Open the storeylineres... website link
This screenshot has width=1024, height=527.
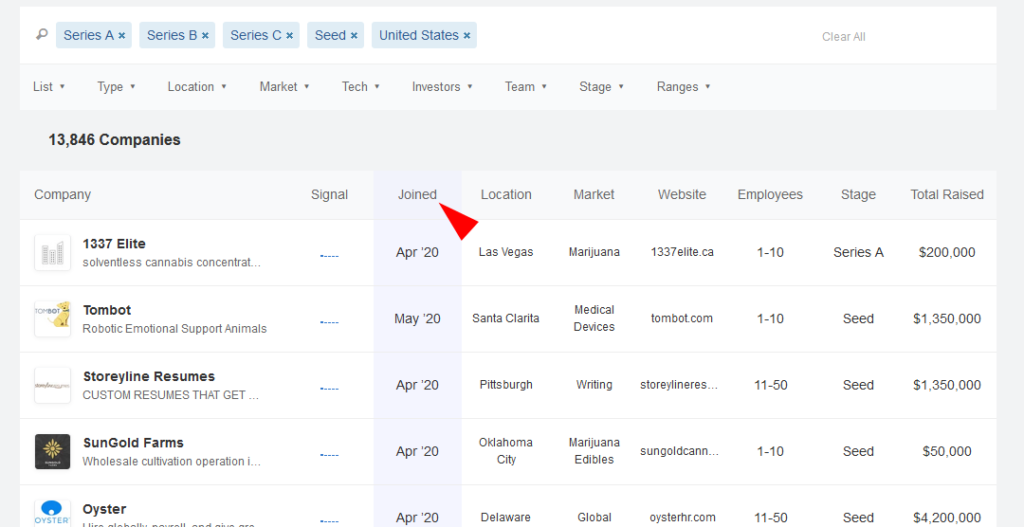(x=679, y=385)
